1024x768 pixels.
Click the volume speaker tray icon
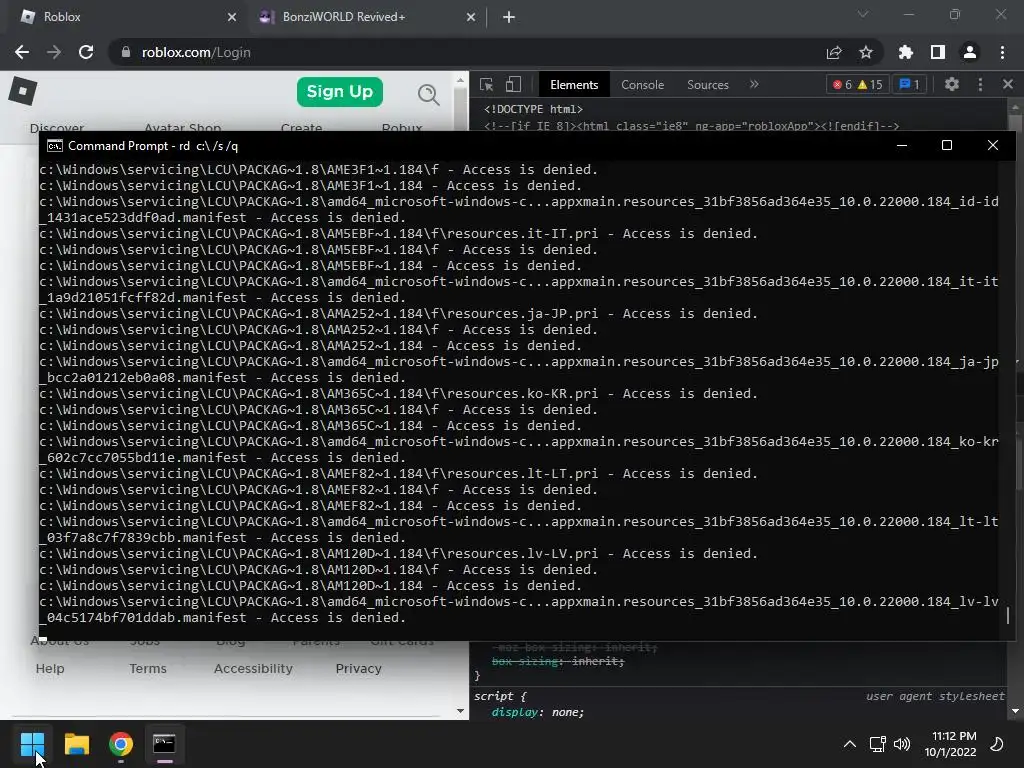902,744
